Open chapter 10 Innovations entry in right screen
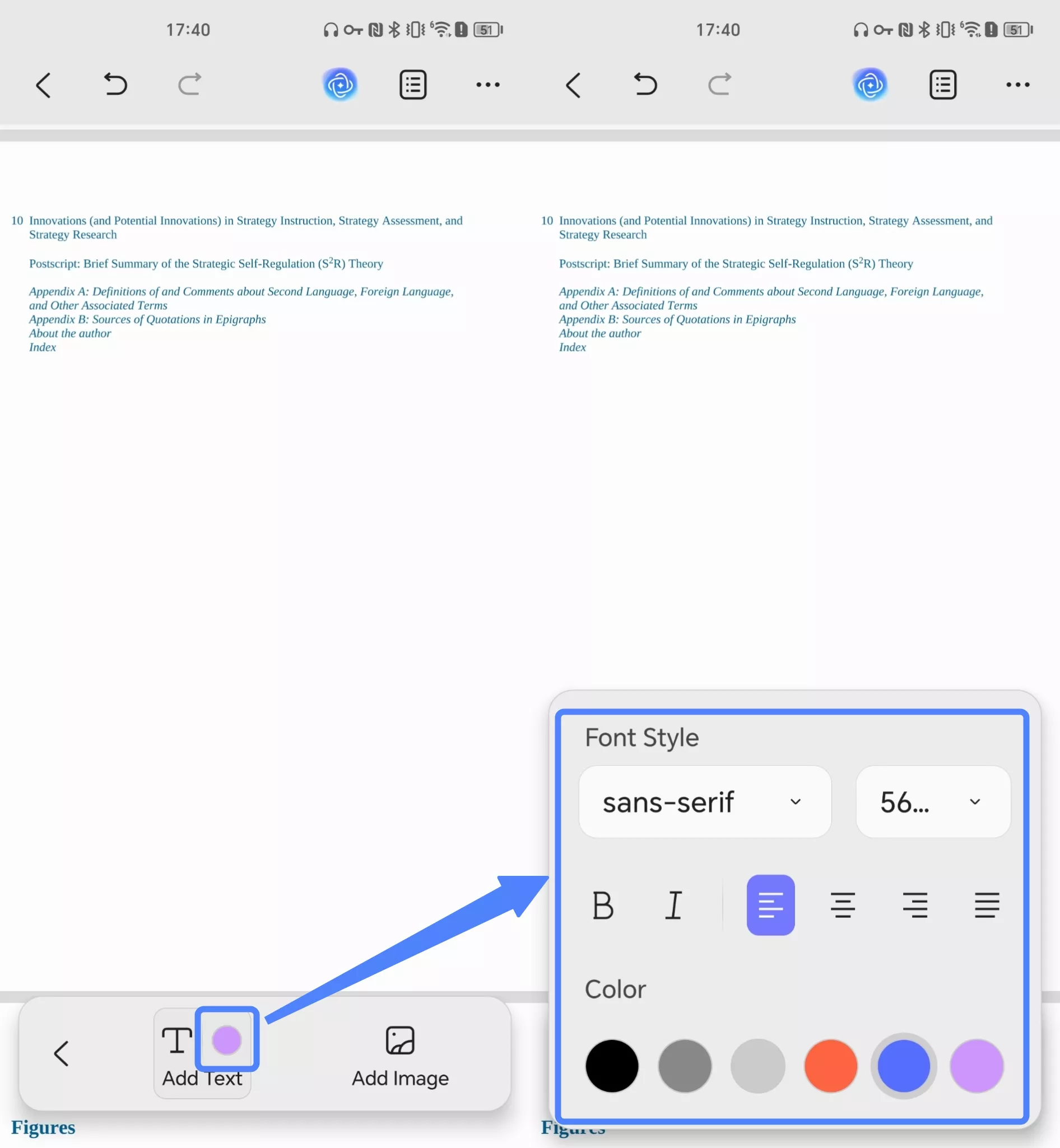The height and width of the screenshot is (1148, 1060). point(767,228)
